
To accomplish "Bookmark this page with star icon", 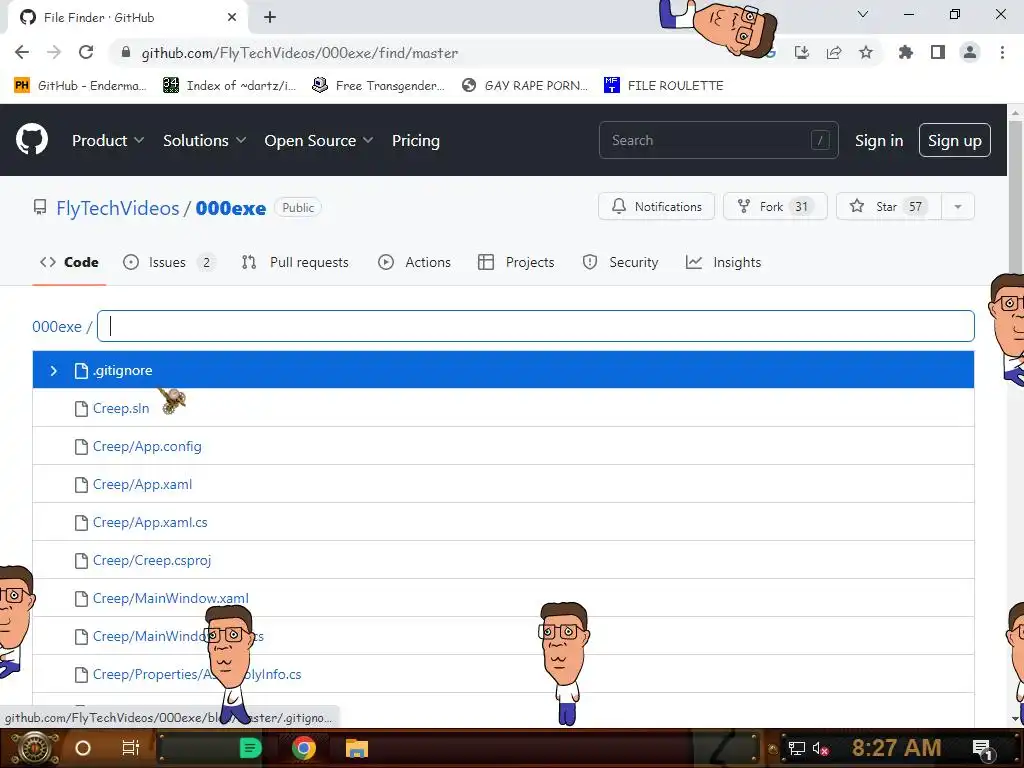I will coord(866,52).
